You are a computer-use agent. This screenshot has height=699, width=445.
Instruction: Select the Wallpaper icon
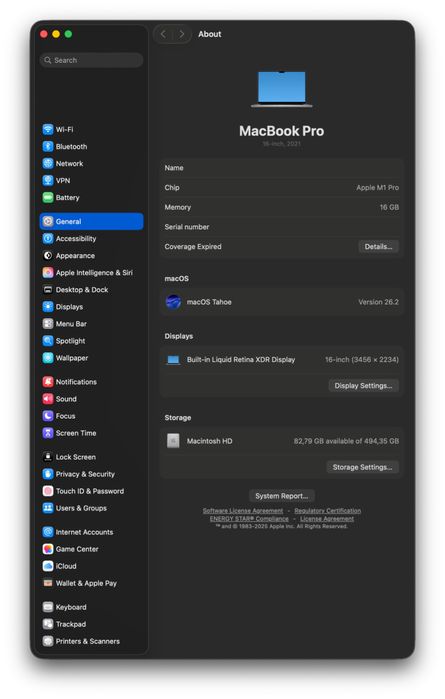48,358
